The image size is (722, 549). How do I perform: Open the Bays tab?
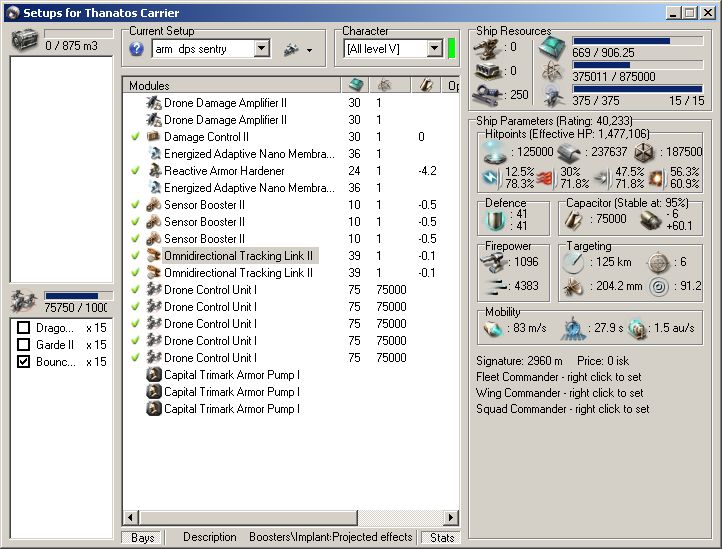pos(142,537)
